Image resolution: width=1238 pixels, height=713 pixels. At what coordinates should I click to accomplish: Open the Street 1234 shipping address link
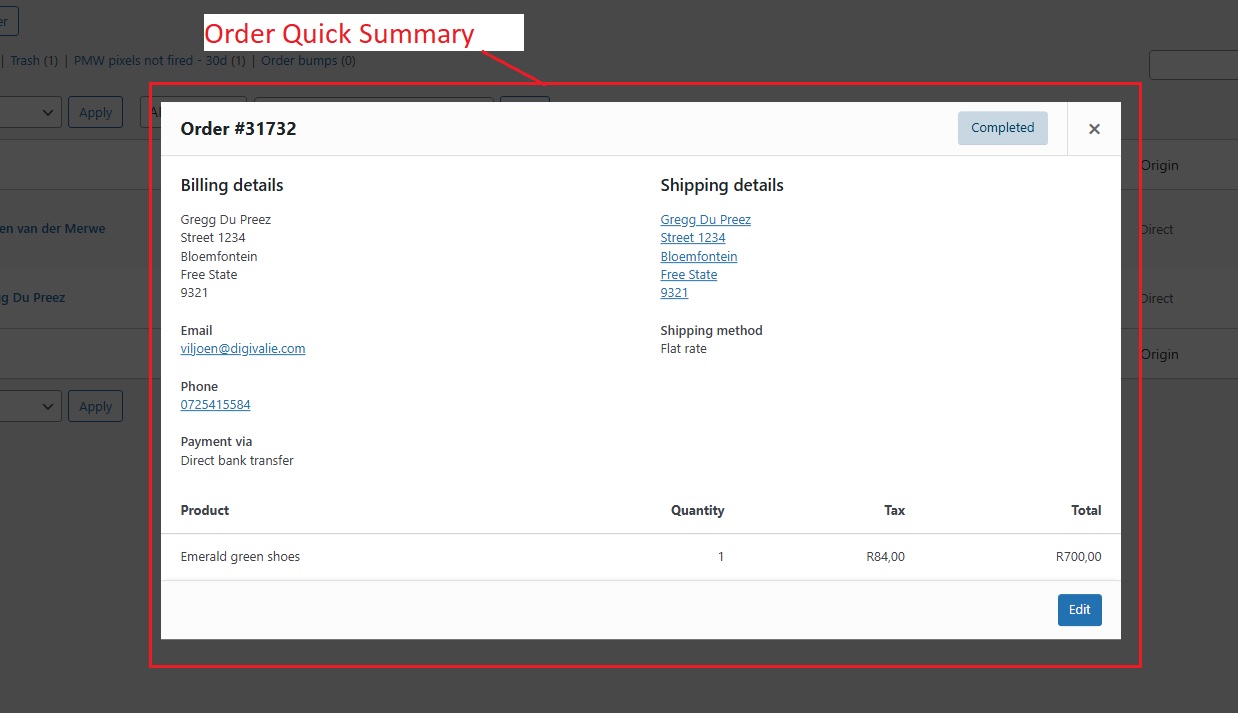(x=693, y=238)
